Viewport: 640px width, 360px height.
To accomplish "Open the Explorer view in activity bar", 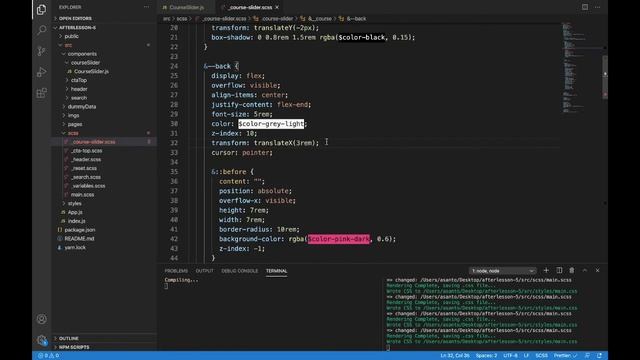I will pos(41,9).
